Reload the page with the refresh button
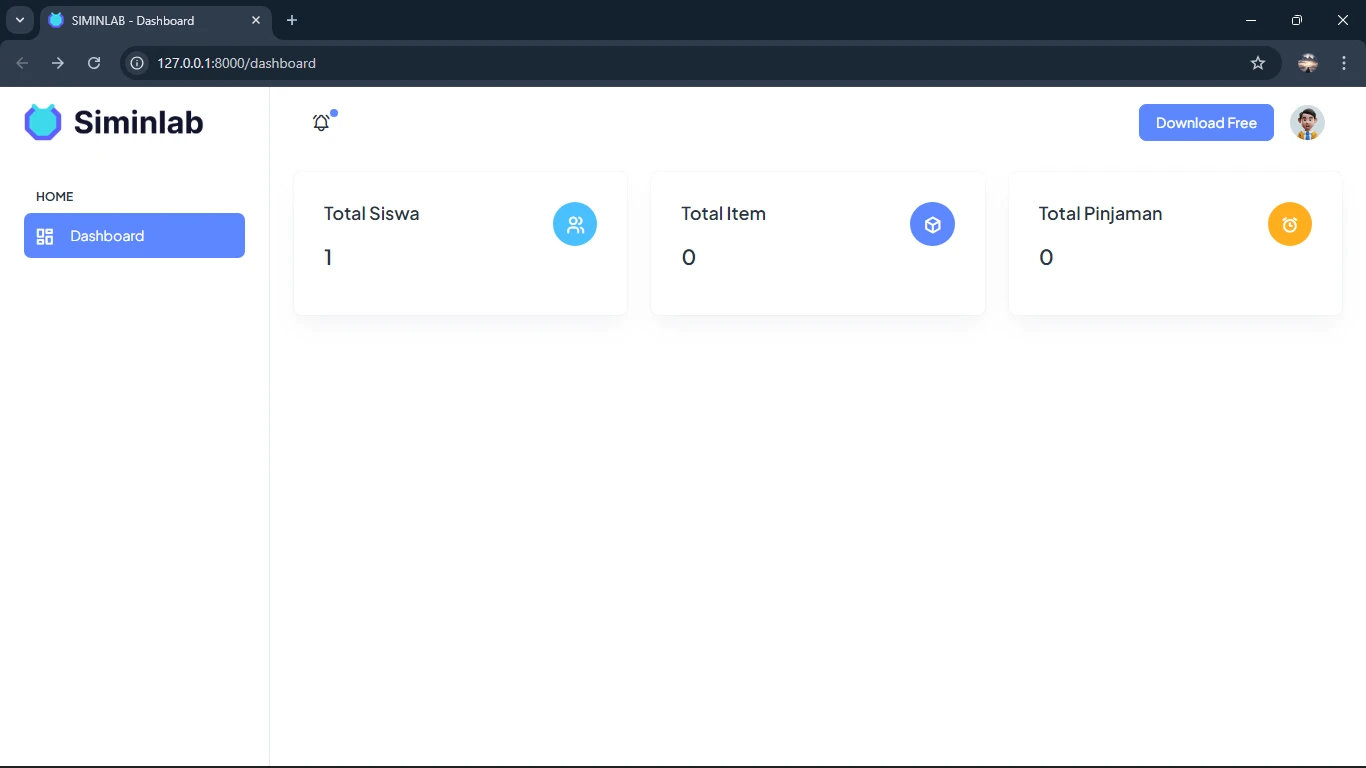Image resolution: width=1366 pixels, height=768 pixels. click(94, 63)
